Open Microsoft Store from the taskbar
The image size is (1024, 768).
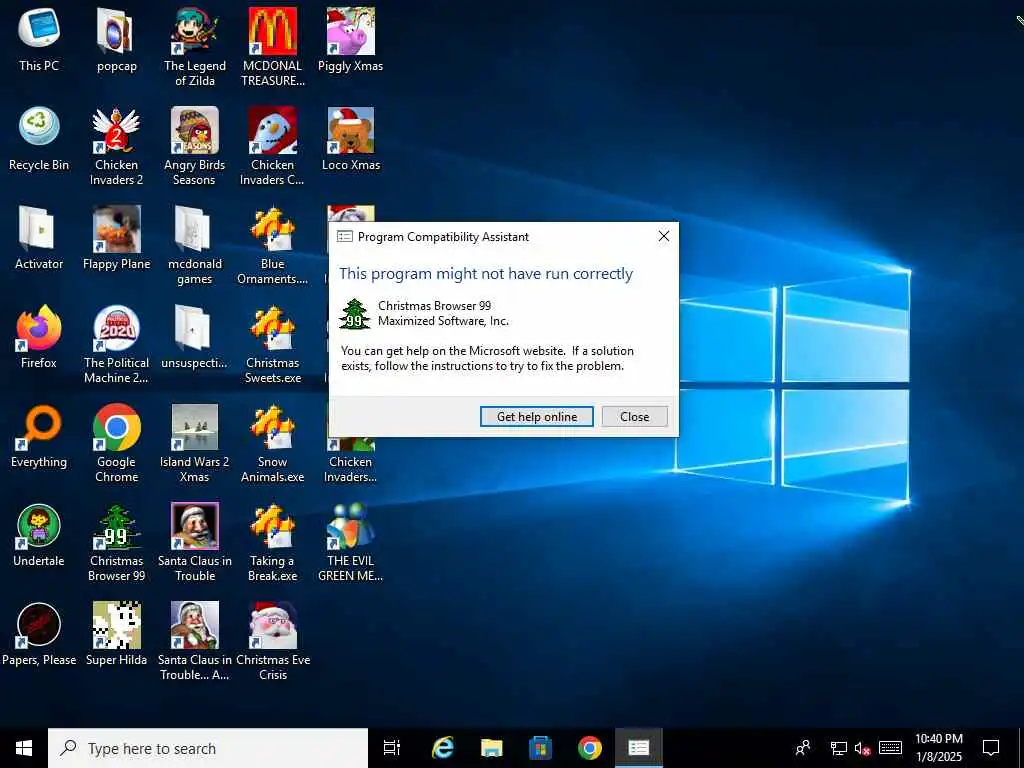click(x=540, y=748)
